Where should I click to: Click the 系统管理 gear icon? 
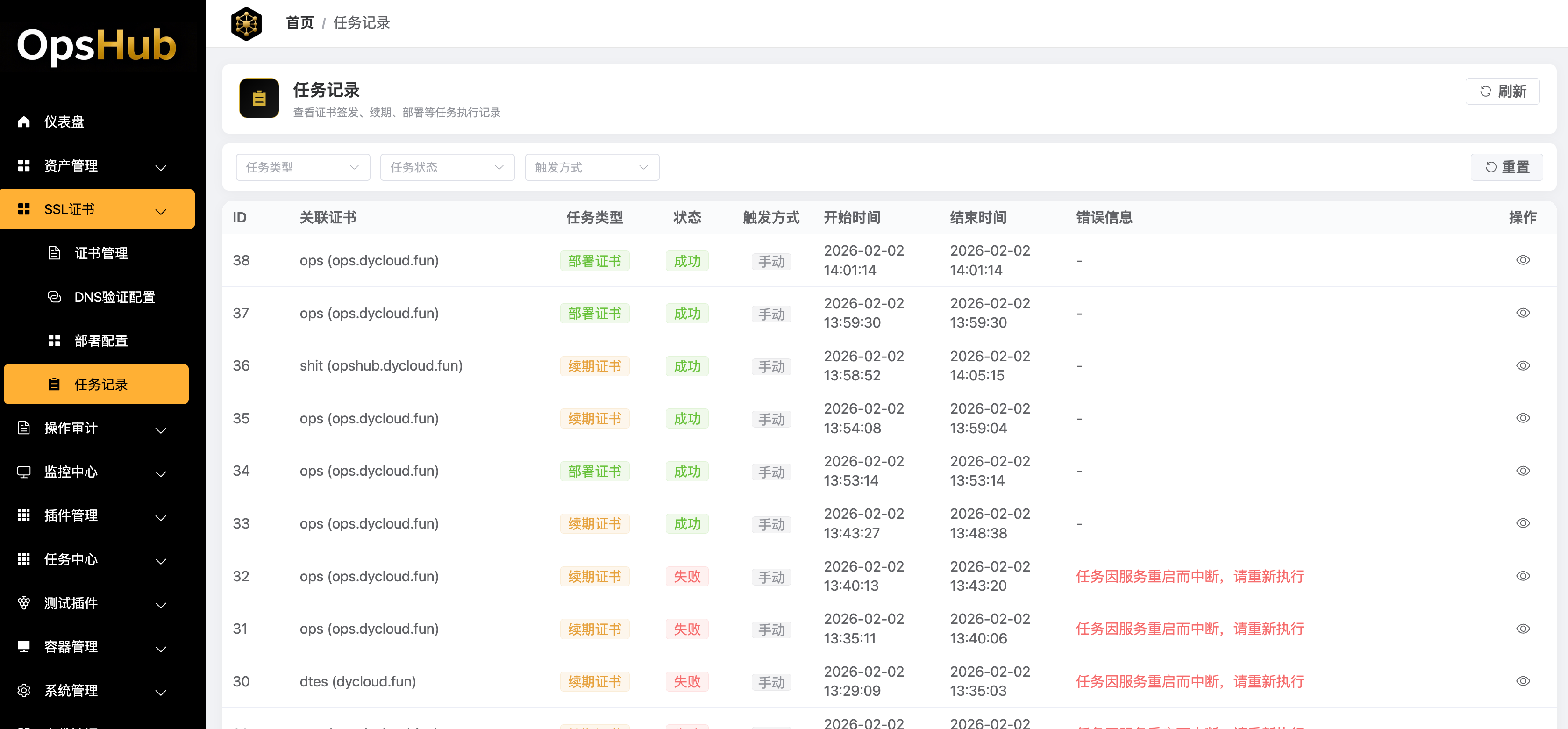pos(24,690)
